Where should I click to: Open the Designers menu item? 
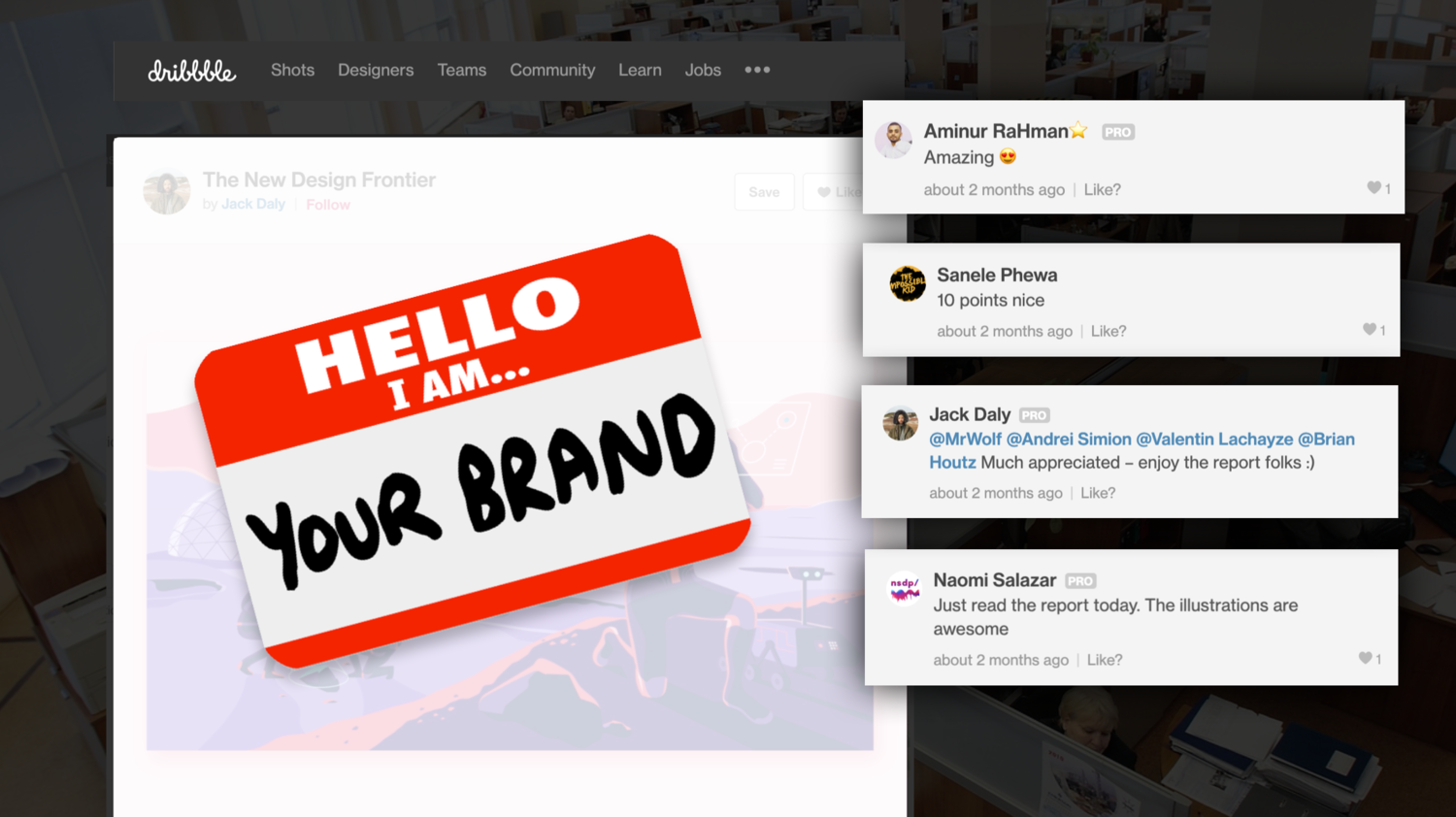click(376, 70)
